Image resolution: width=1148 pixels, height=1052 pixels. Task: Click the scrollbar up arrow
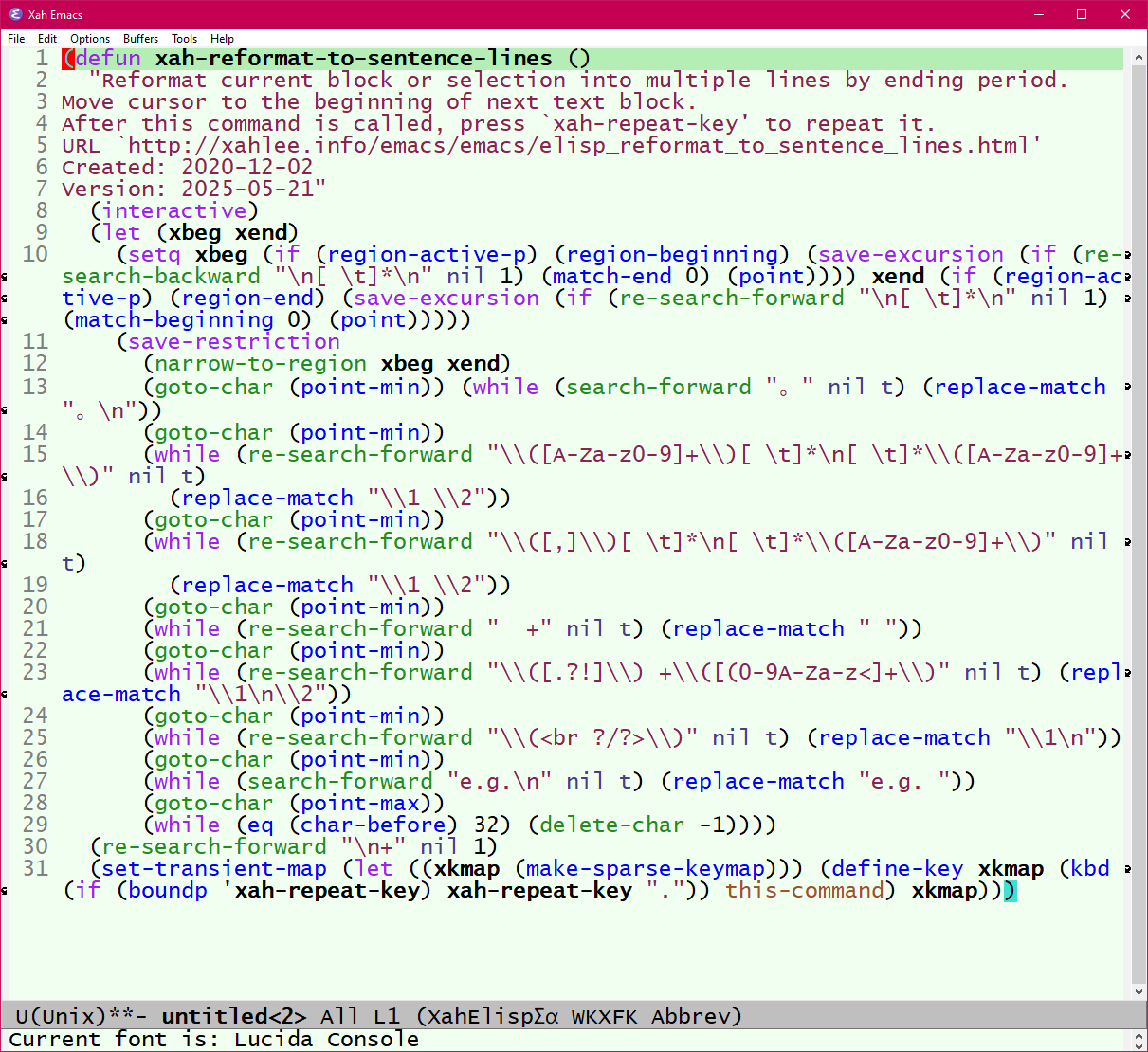pos(1139,57)
